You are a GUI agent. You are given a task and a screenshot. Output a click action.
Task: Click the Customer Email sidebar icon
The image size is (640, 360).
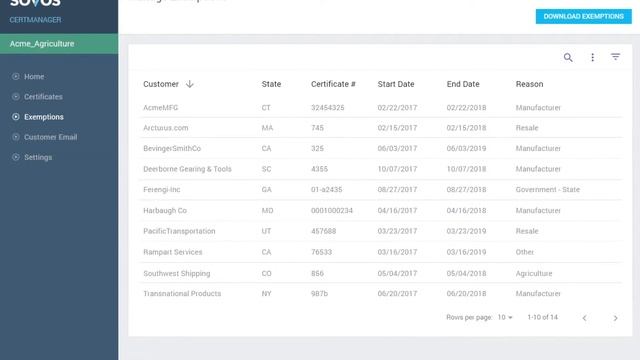[x=16, y=137]
